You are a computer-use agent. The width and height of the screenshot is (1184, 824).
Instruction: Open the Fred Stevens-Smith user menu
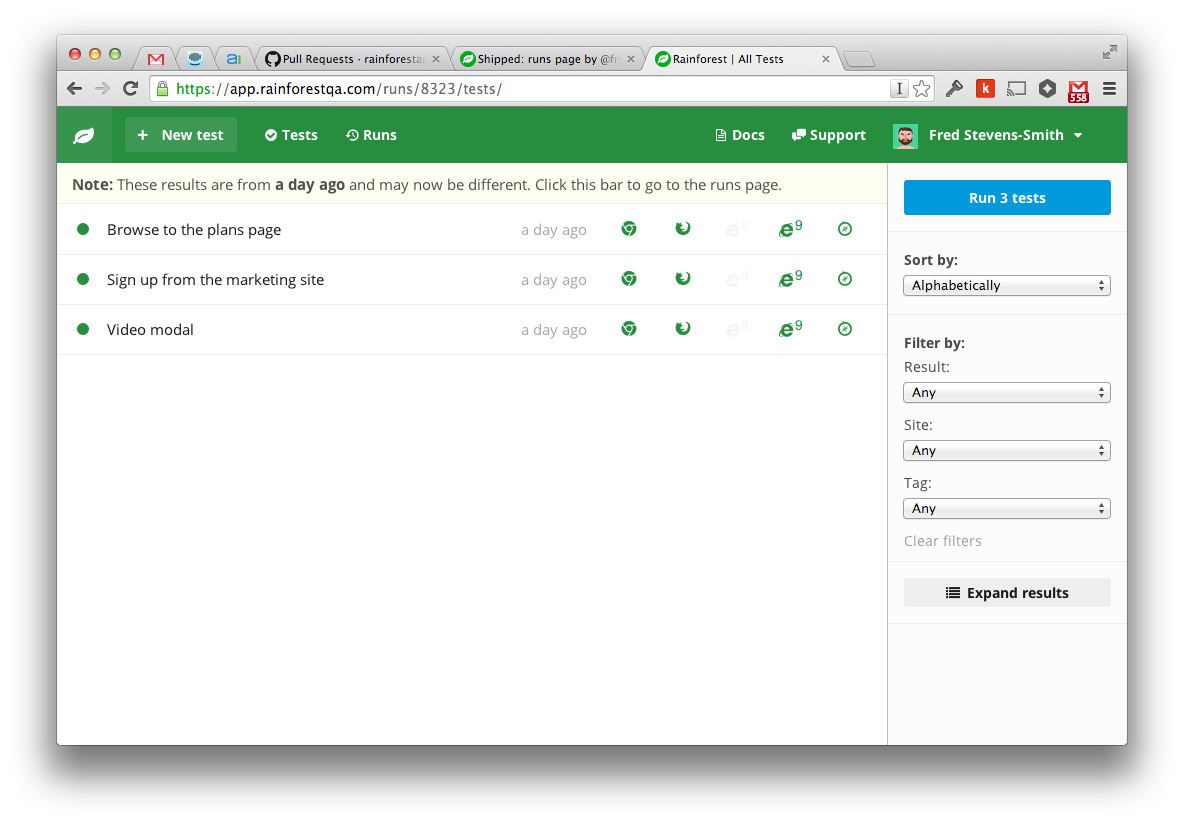click(x=988, y=135)
